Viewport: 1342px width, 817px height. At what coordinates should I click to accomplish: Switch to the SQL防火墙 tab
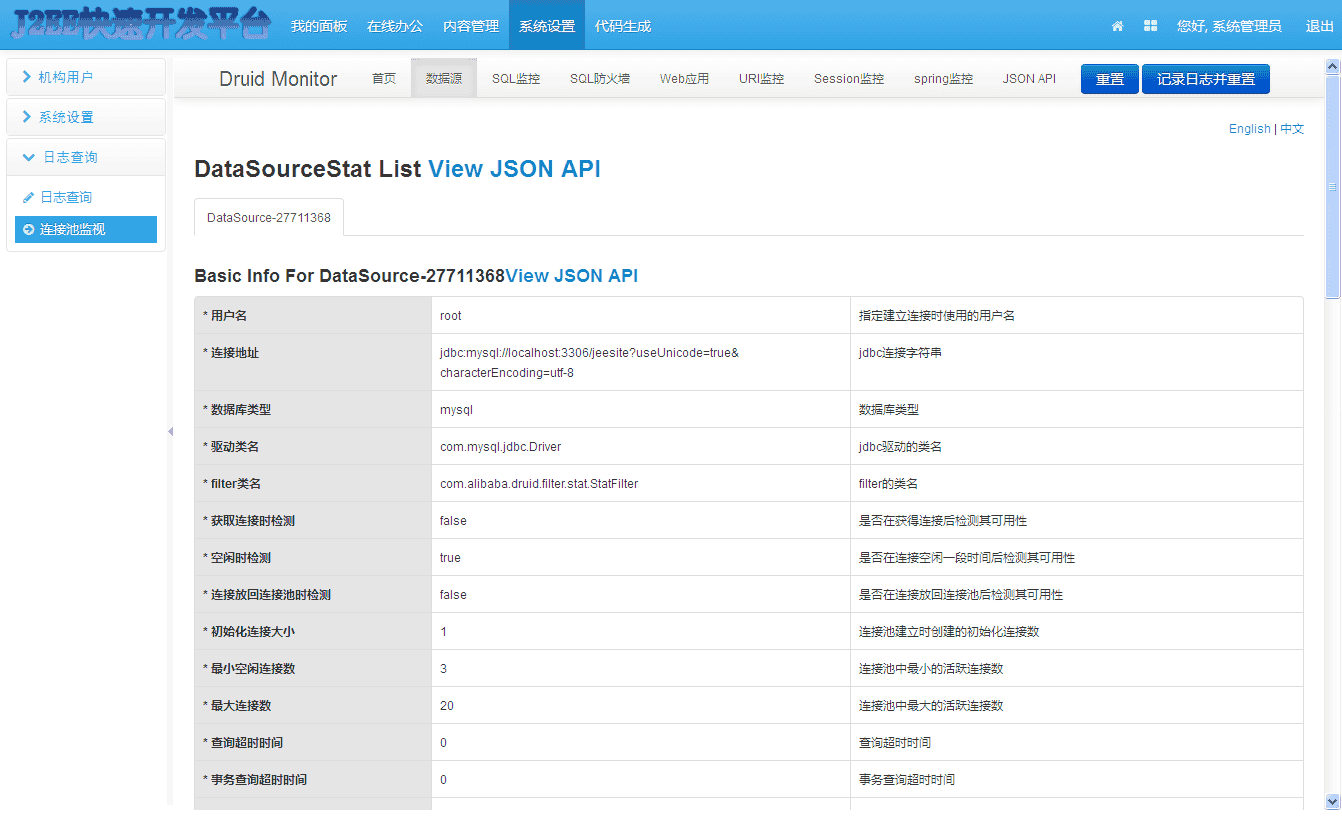(x=599, y=78)
